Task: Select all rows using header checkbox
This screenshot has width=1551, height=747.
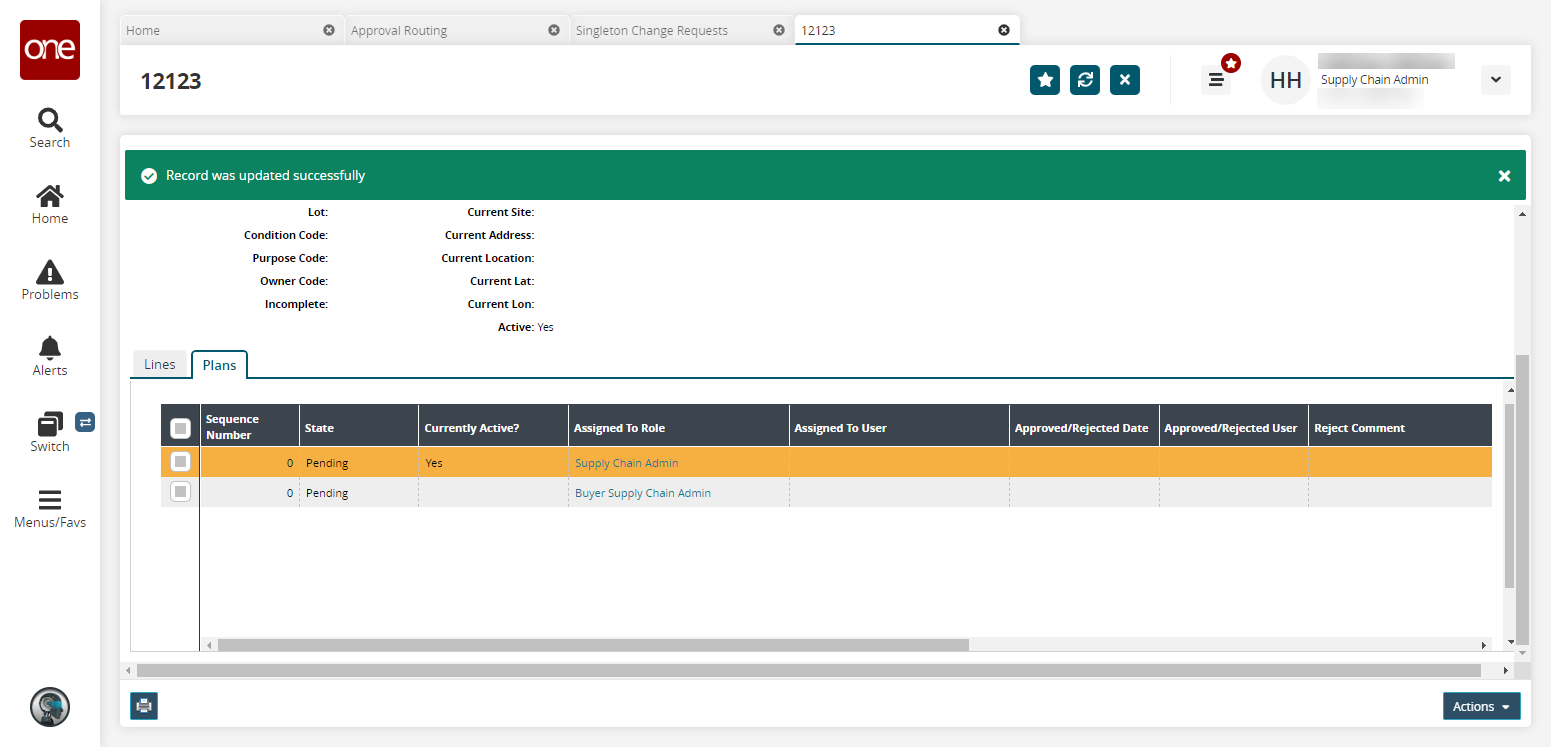Action: point(180,428)
